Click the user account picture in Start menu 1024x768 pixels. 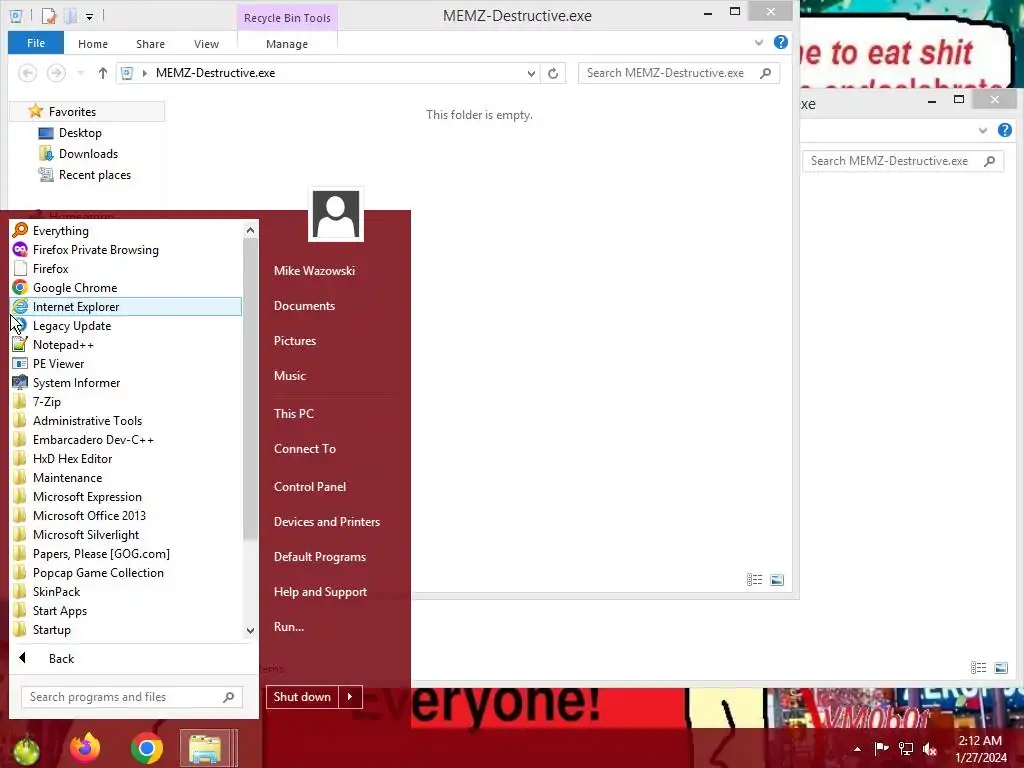tap(336, 214)
